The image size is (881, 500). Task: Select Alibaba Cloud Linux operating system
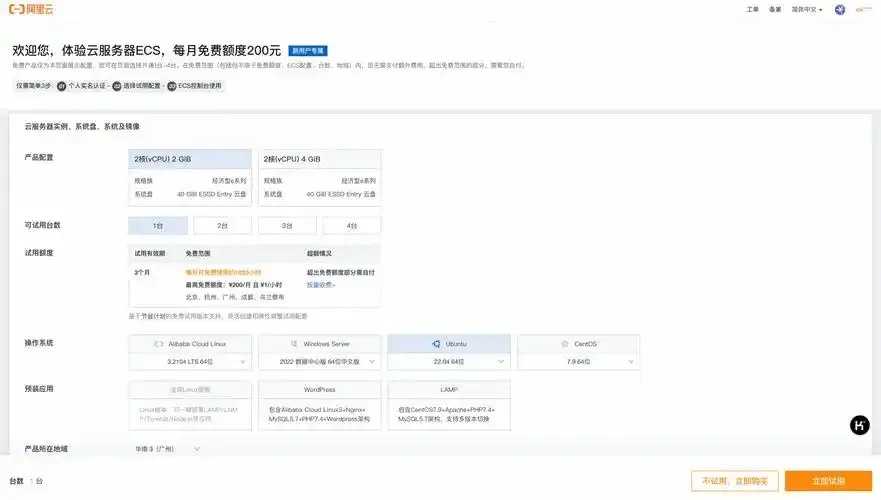tap(190, 344)
